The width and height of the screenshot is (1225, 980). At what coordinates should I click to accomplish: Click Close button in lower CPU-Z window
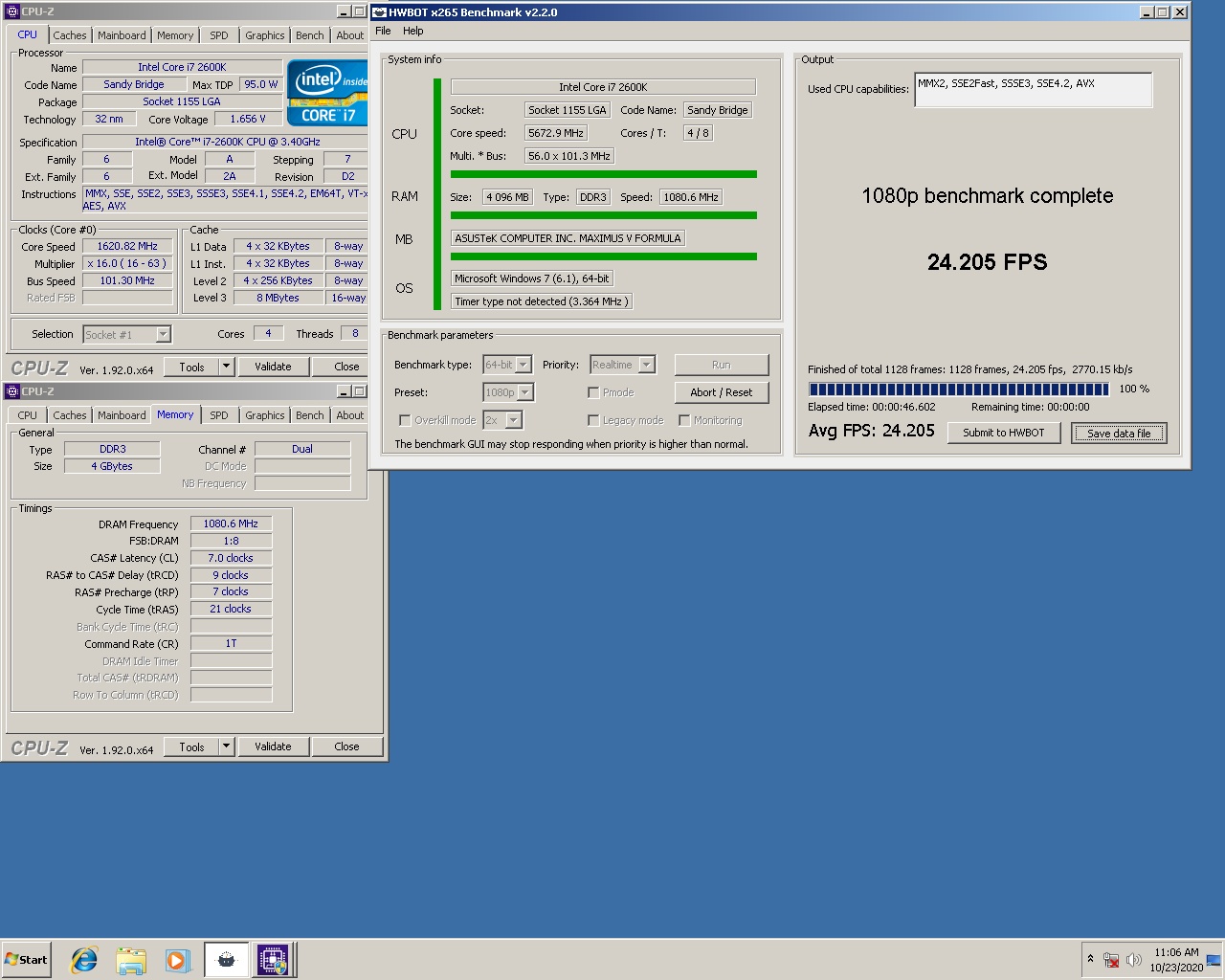[x=347, y=746]
